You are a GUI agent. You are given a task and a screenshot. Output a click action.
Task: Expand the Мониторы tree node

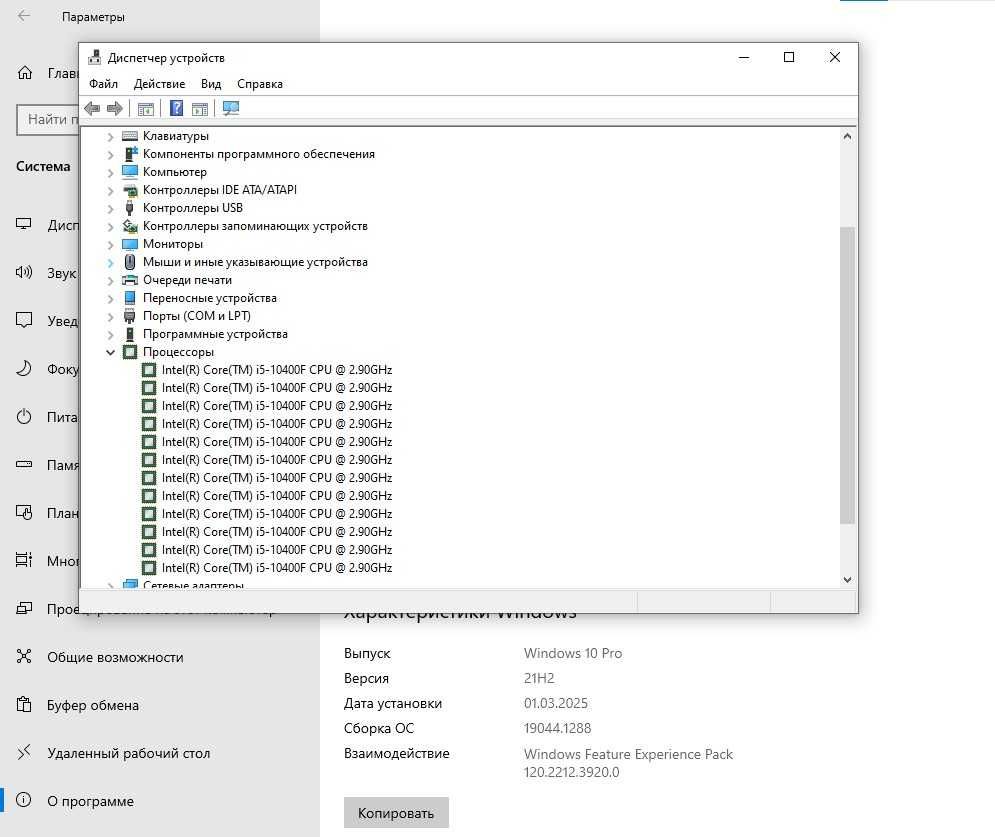pyautogui.click(x=110, y=244)
